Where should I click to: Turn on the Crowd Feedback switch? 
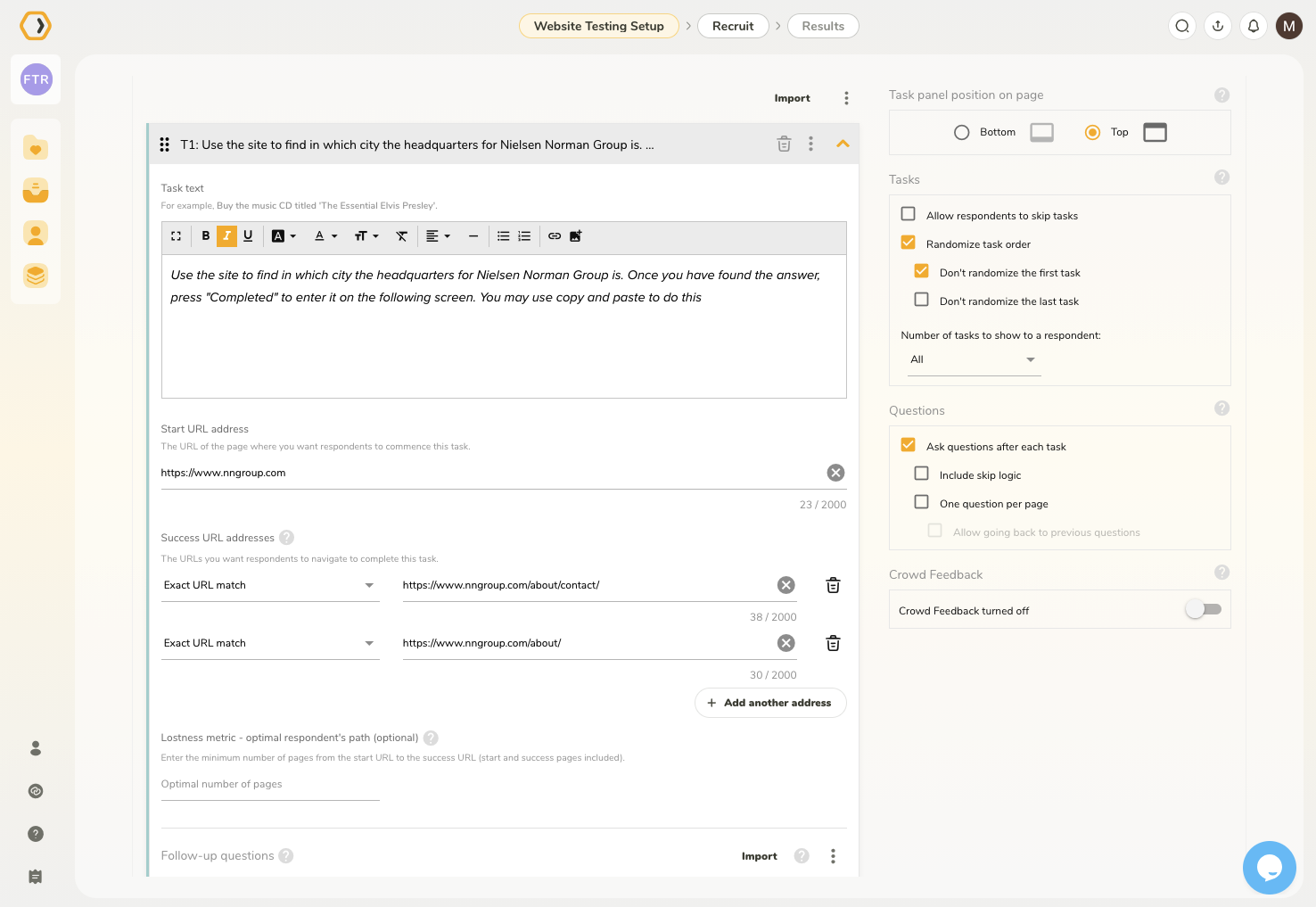pyautogui.click(x=1204, y=609)
